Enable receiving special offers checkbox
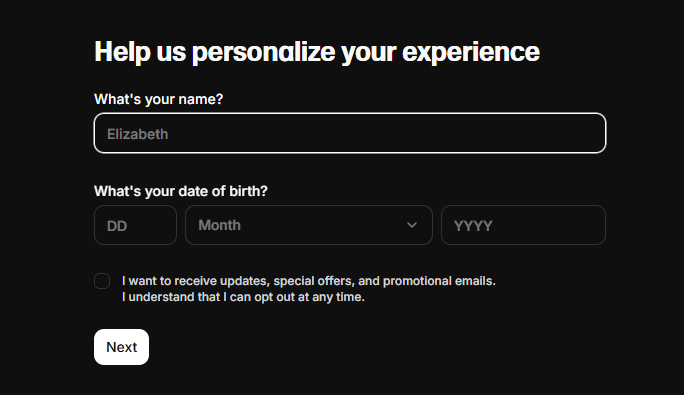 pos(102,281)
